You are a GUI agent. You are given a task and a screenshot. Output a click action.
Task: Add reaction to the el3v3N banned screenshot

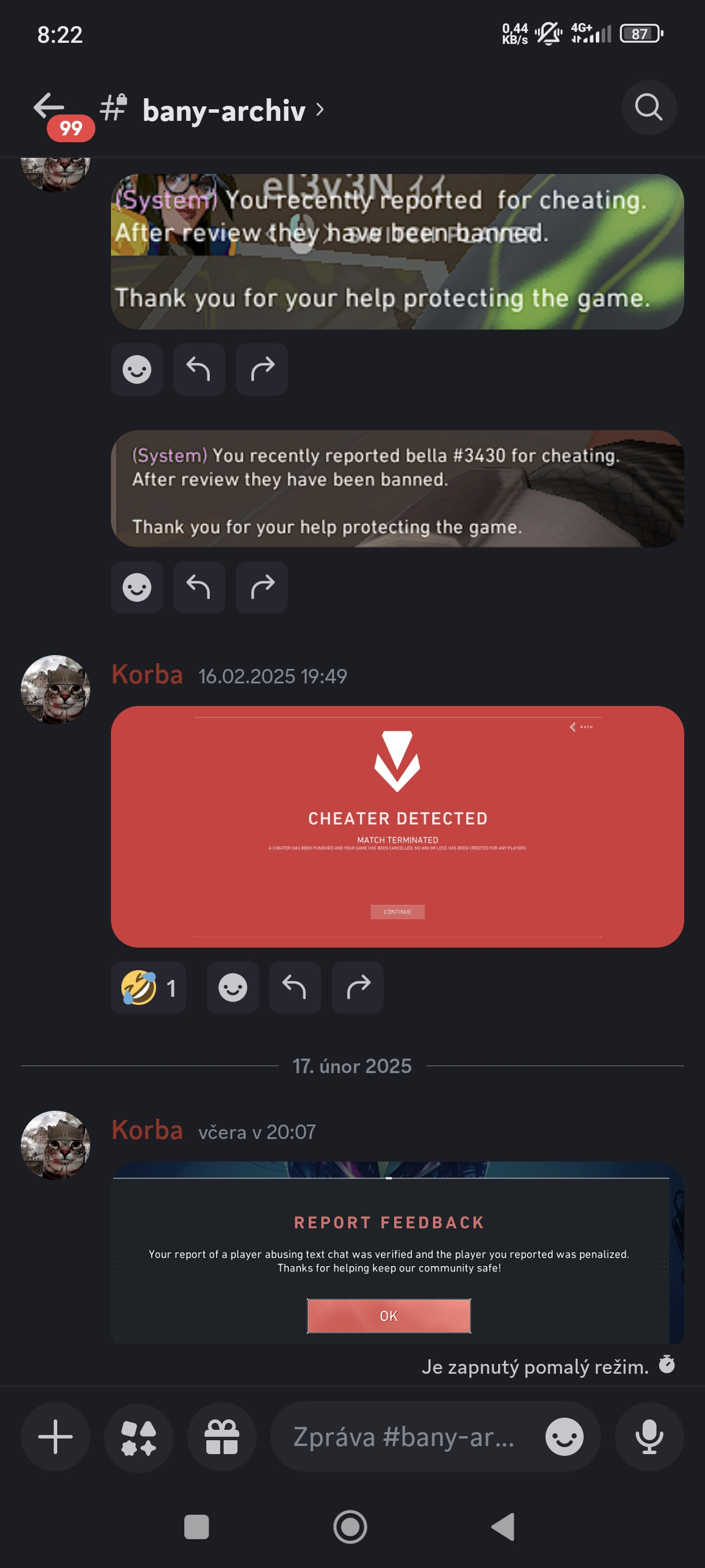tap(137, 369)
